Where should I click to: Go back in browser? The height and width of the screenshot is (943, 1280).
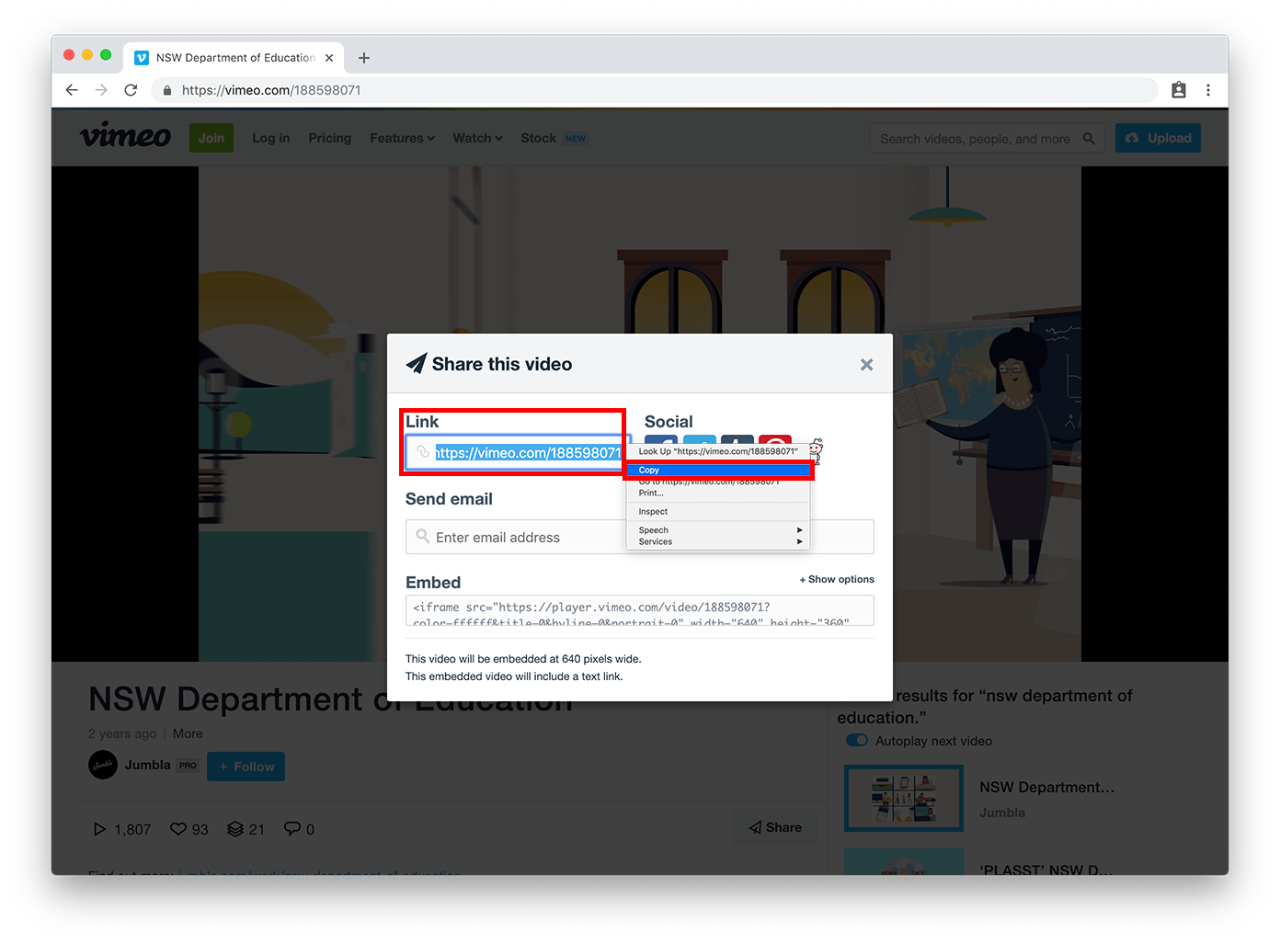[x=71, y=90]
